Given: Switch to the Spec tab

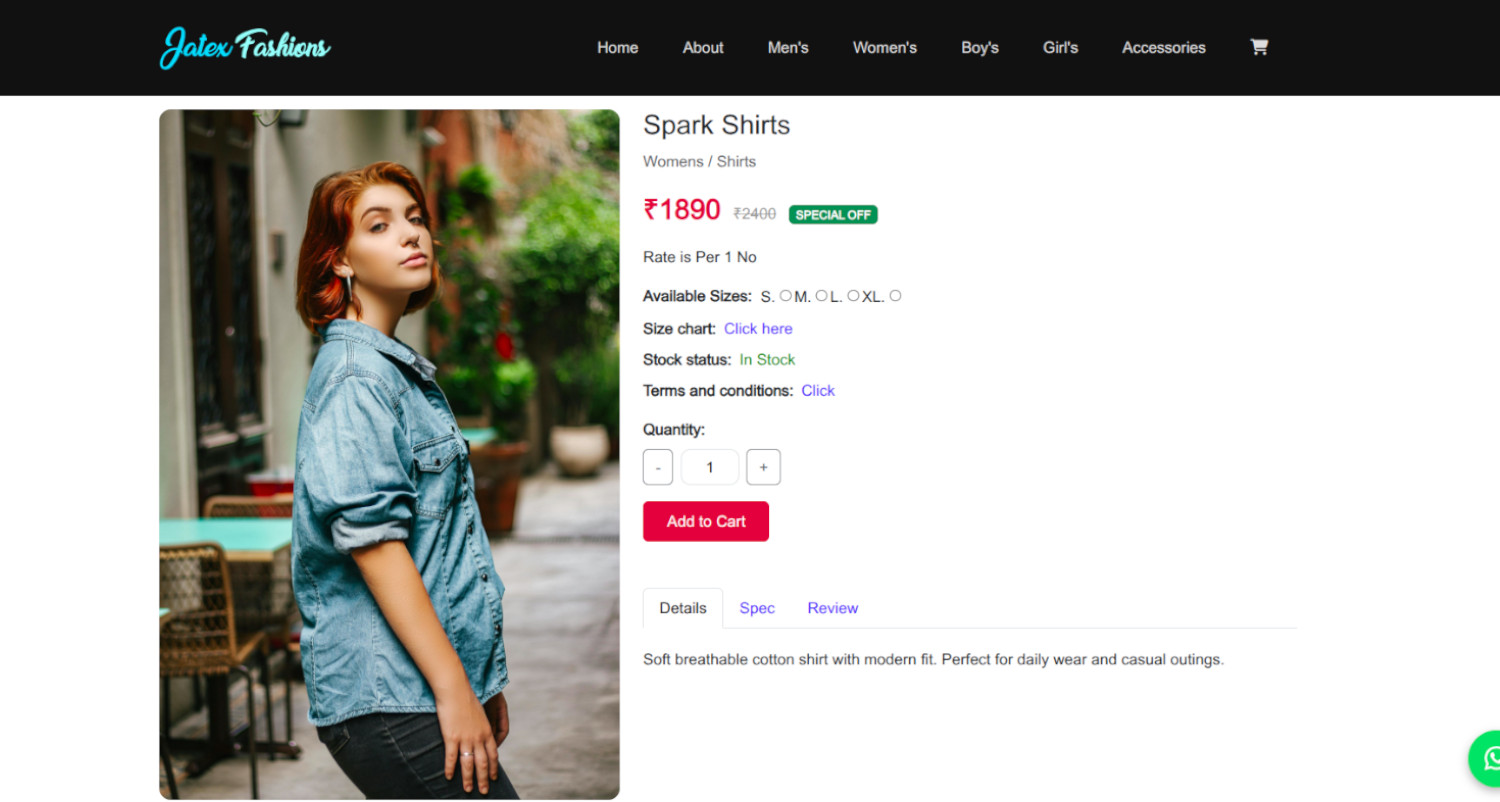Looking at the screenshot, I should 757,608.
